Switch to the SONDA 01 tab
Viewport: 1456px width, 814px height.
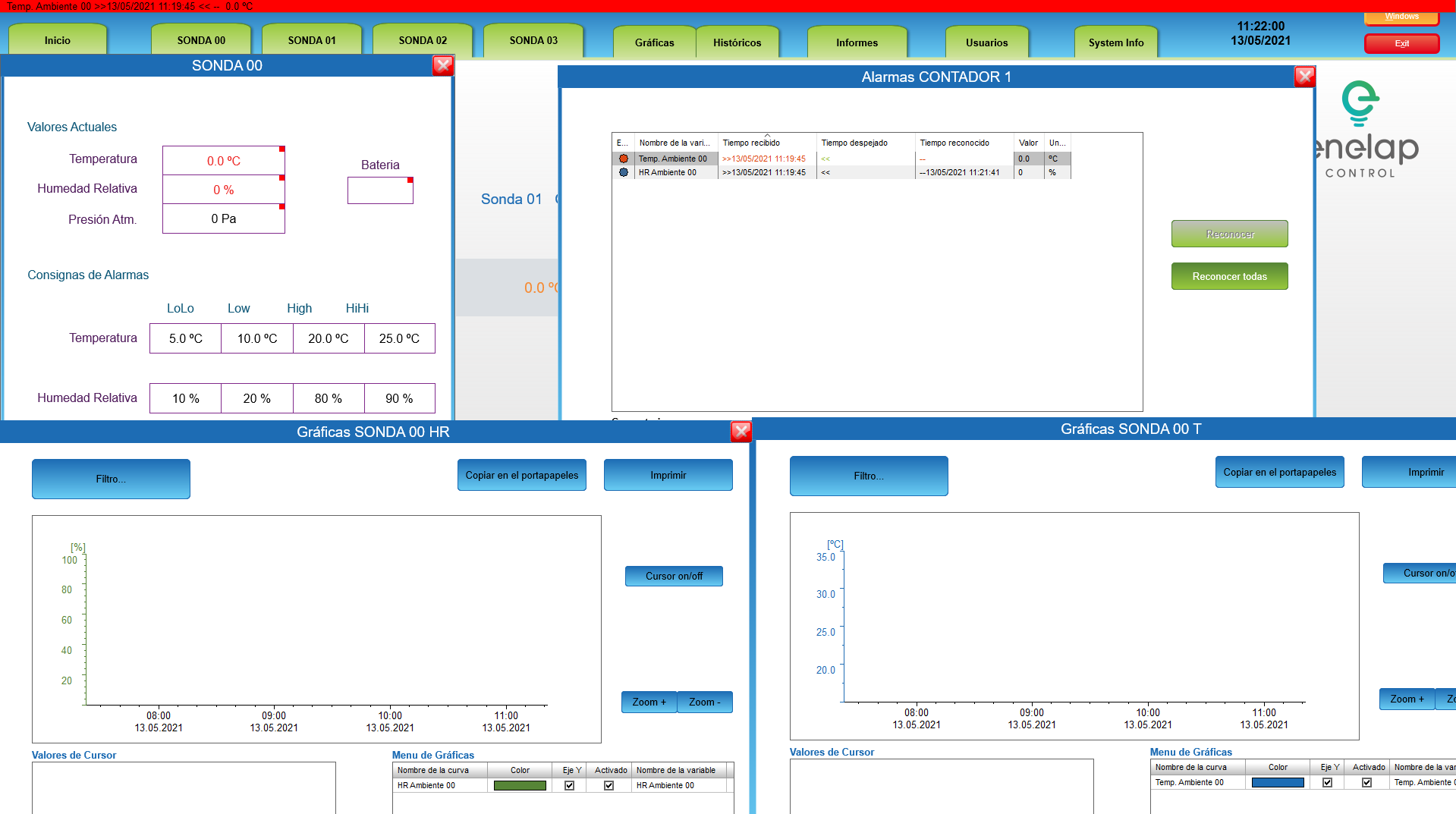[311, 40]
